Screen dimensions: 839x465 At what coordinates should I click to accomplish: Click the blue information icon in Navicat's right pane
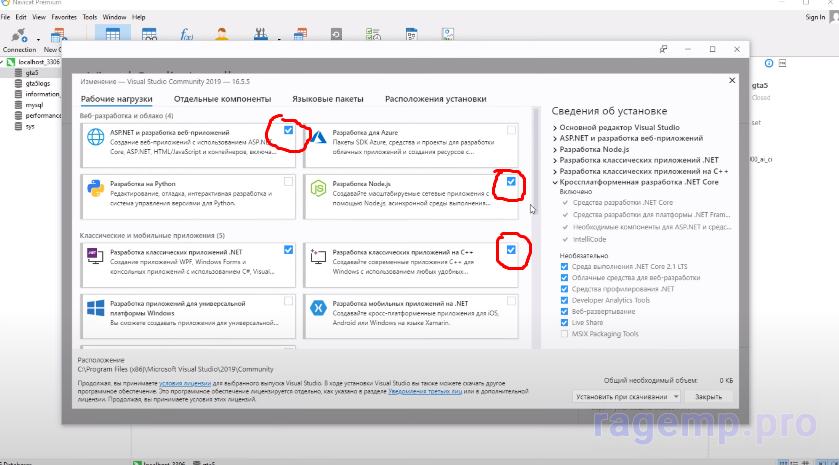769,63
